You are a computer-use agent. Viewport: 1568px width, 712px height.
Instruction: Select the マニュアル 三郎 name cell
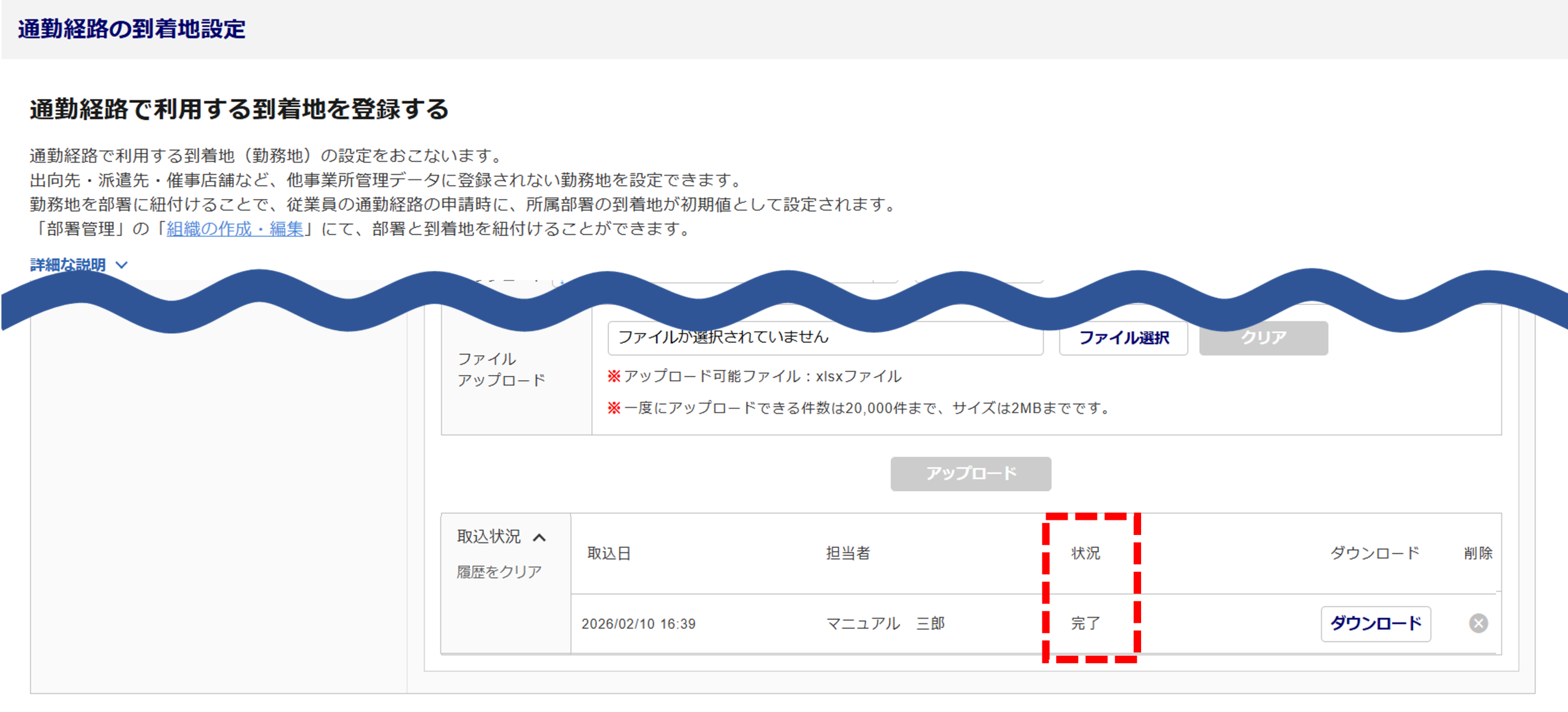click(885, 624)
